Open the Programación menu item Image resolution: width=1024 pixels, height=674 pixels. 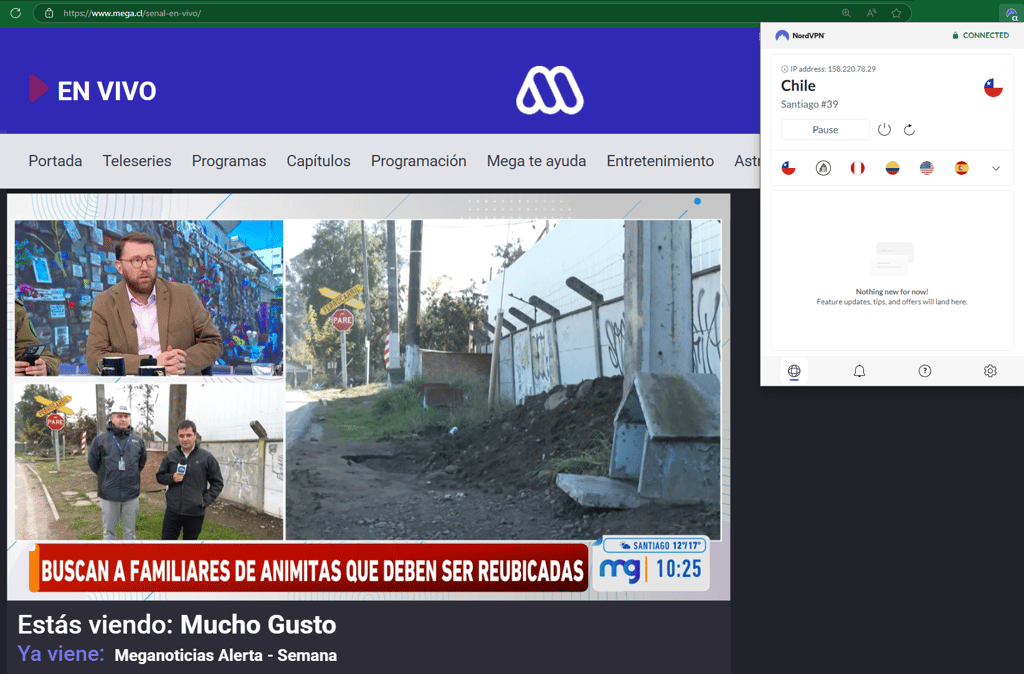pos(419,161)
